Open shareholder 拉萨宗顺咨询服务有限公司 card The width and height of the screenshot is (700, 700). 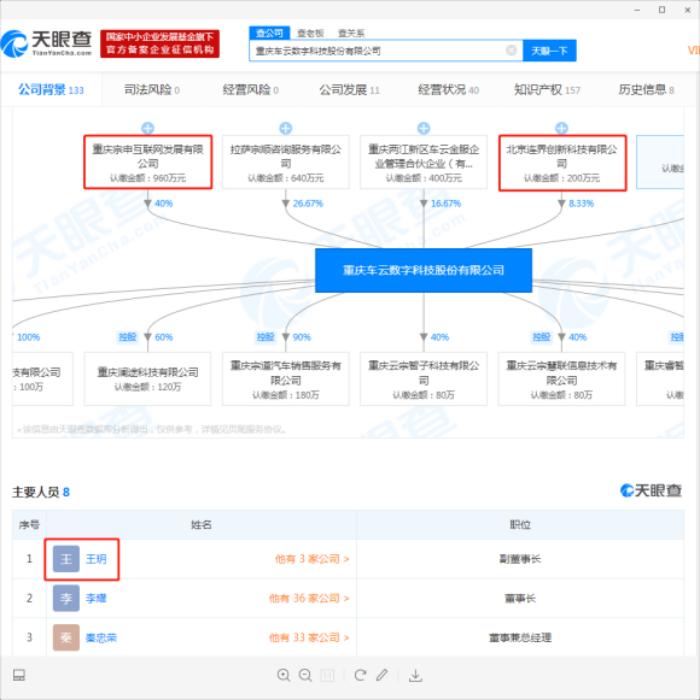tap(286, 162)
